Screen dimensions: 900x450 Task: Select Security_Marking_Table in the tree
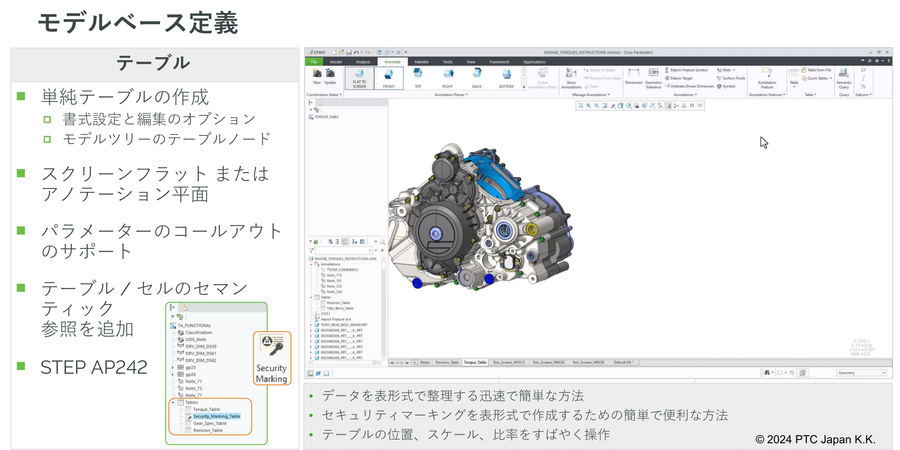[x=214, y=415]
